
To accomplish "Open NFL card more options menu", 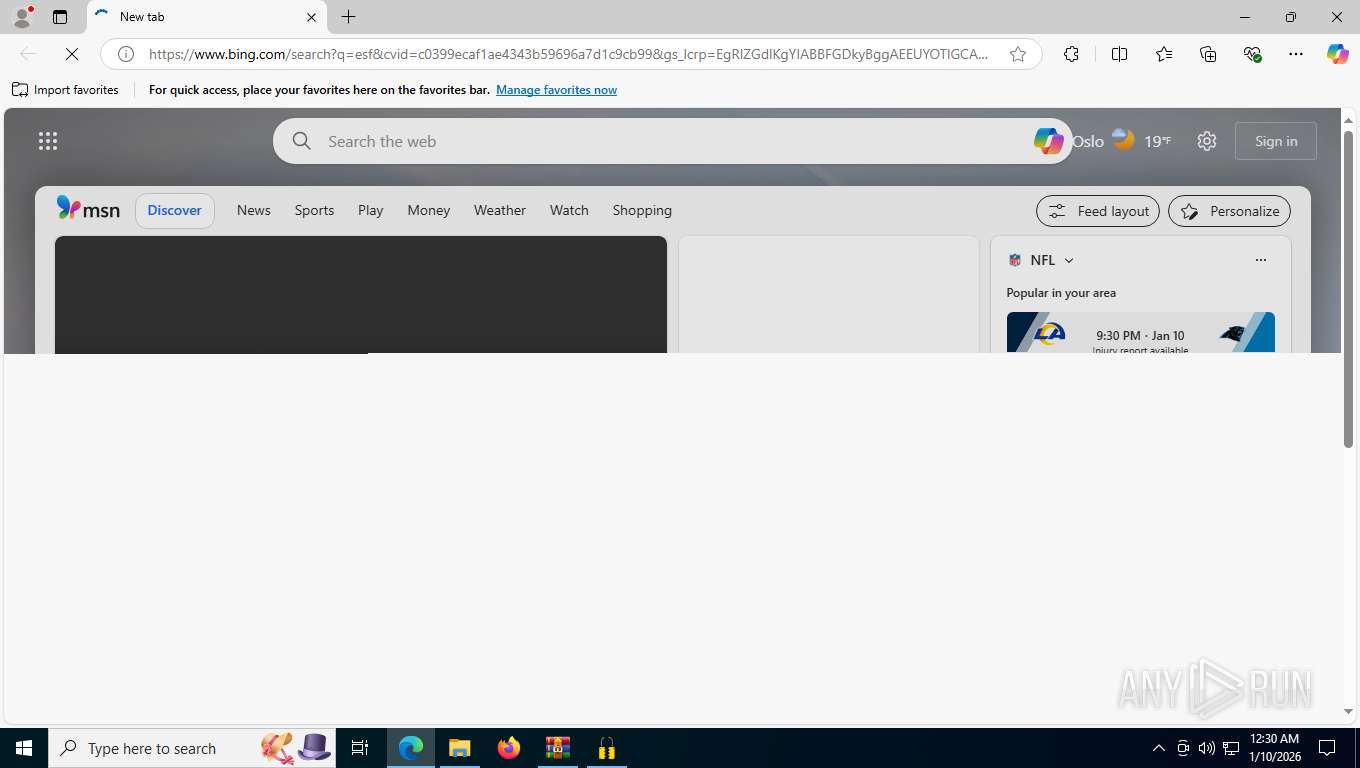I will (x=1260, y=260).
